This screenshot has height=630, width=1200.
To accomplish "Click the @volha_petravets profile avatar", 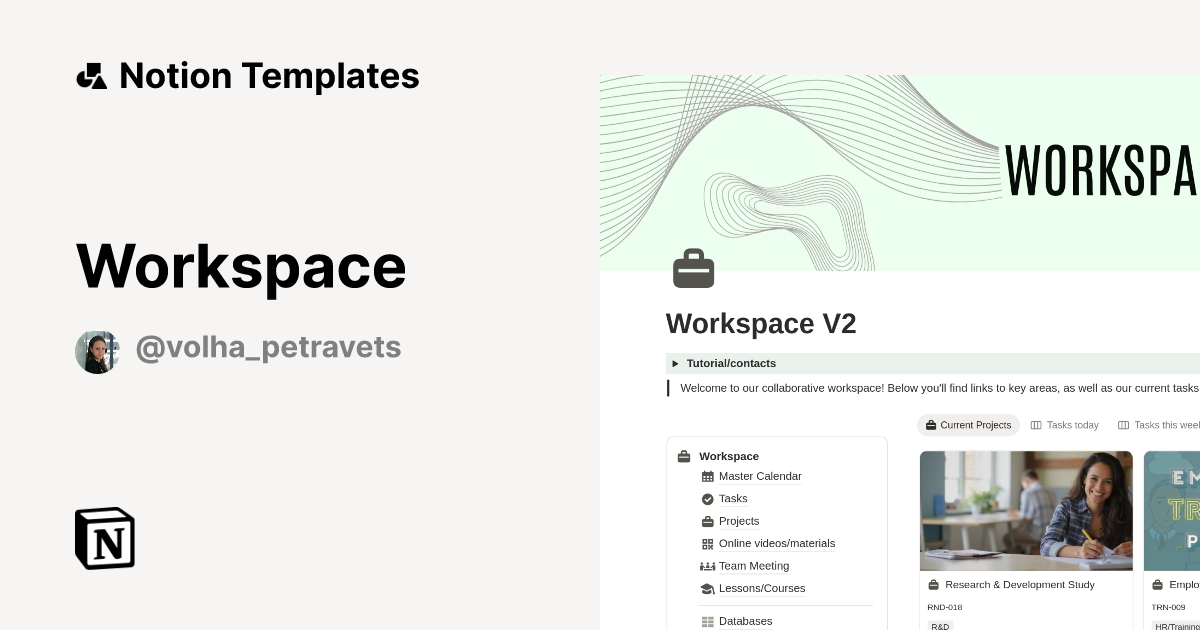I will 97,351.
